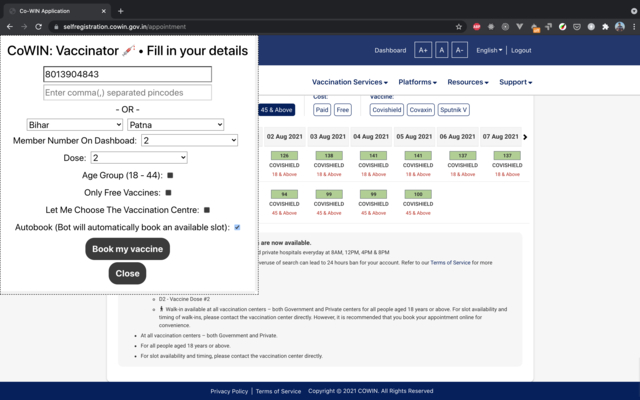This screenshot has width=640, height=400.
Task: Increase font size with A+
Action: (423, 50)
